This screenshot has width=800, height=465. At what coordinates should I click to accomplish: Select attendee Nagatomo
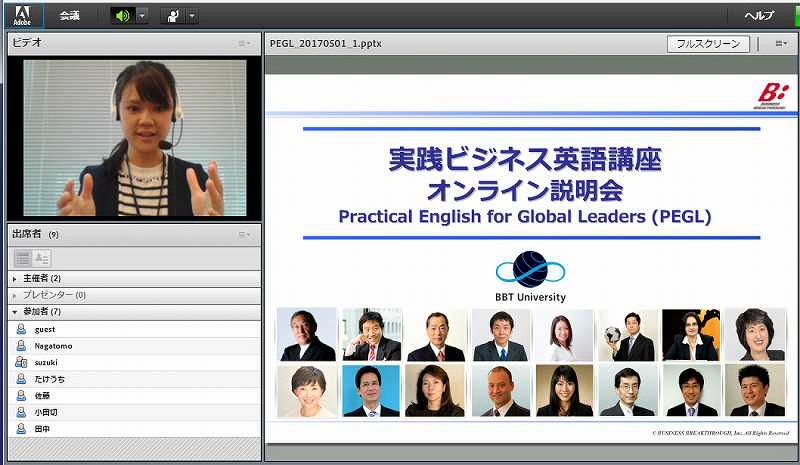point(134,346)
